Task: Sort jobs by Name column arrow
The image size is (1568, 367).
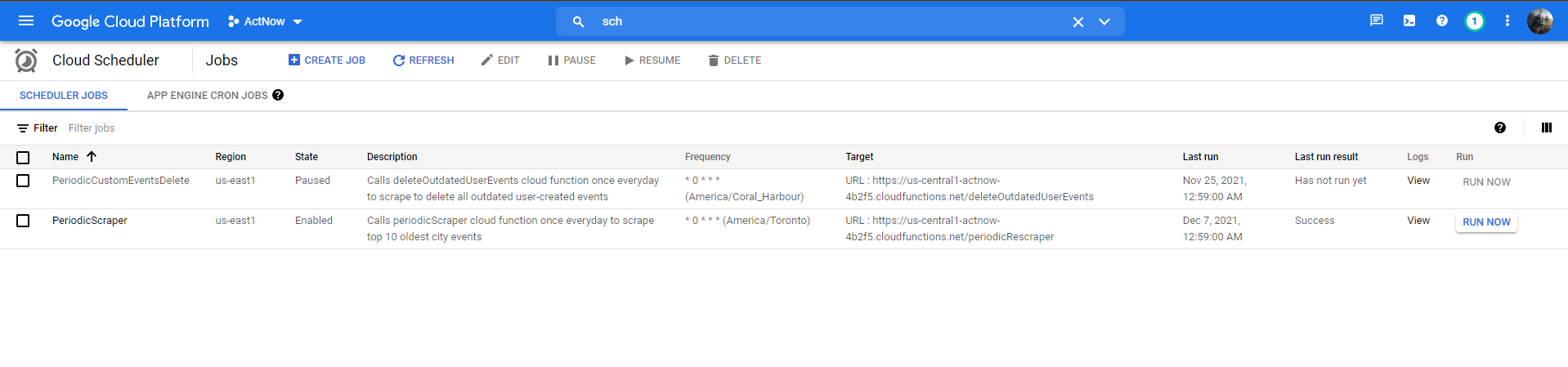Action: point(92,157)
